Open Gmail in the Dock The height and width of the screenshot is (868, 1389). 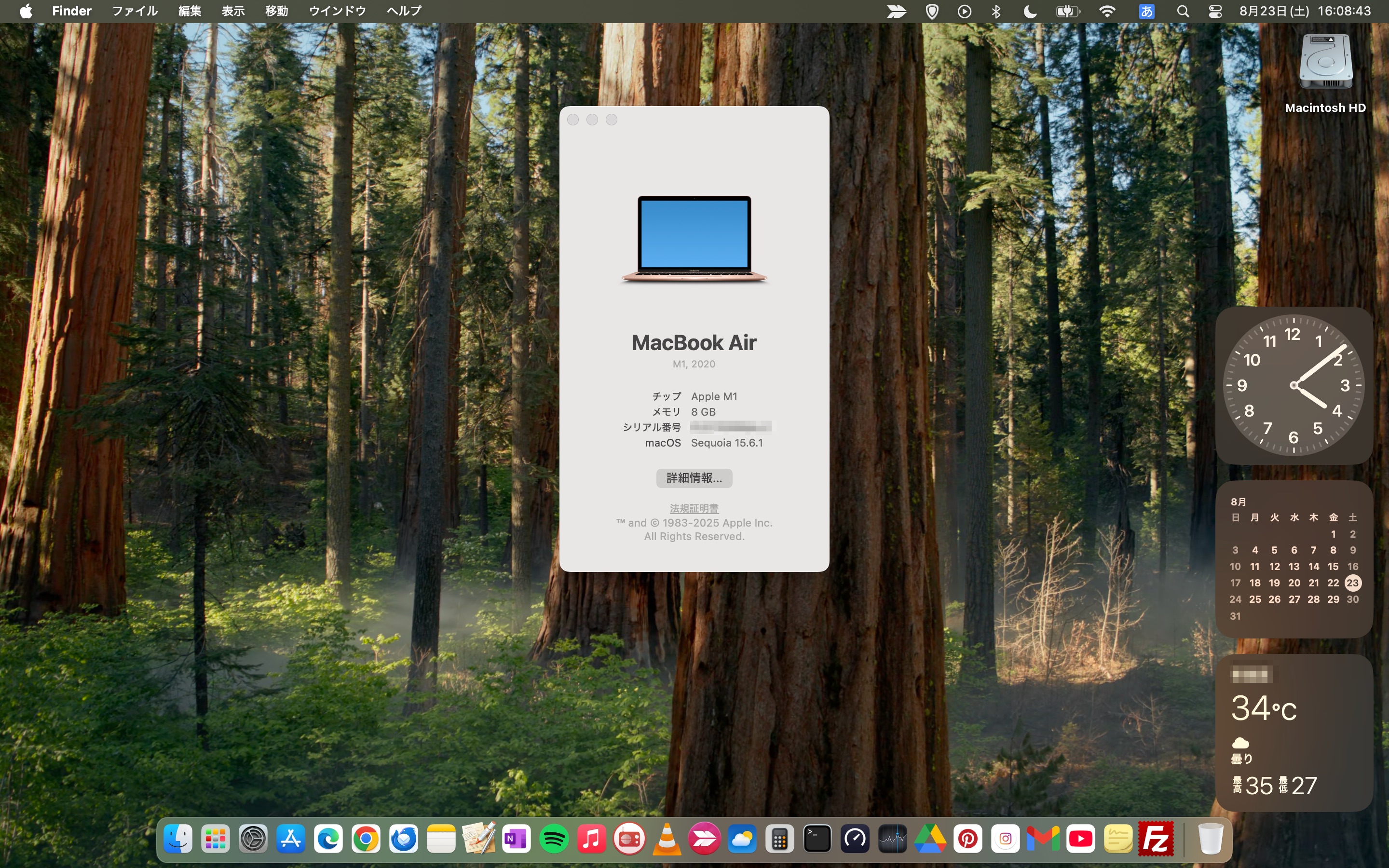[x=1043, y=839]
